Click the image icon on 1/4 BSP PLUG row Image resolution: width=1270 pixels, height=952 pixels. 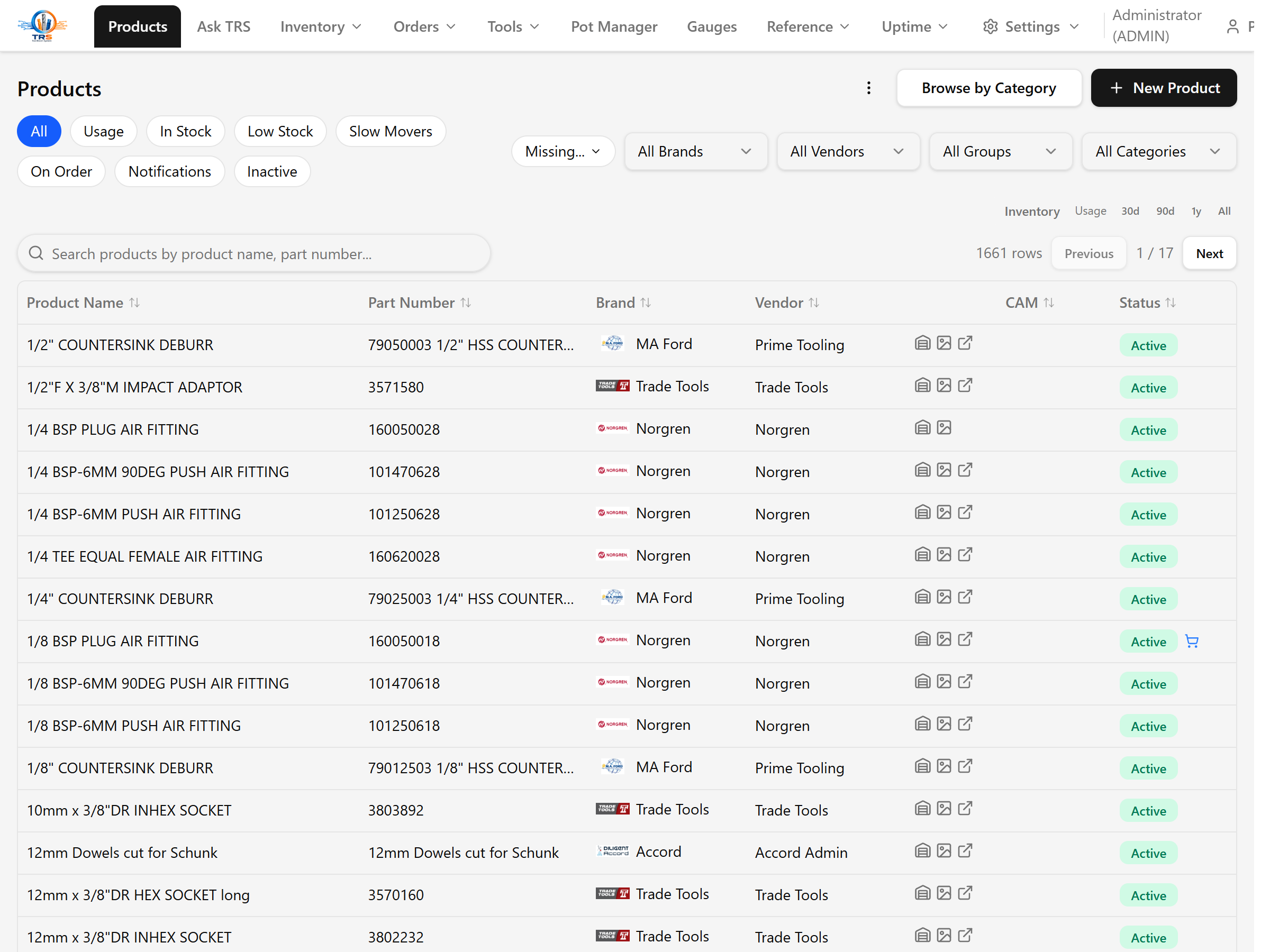[x=944, y=427]
